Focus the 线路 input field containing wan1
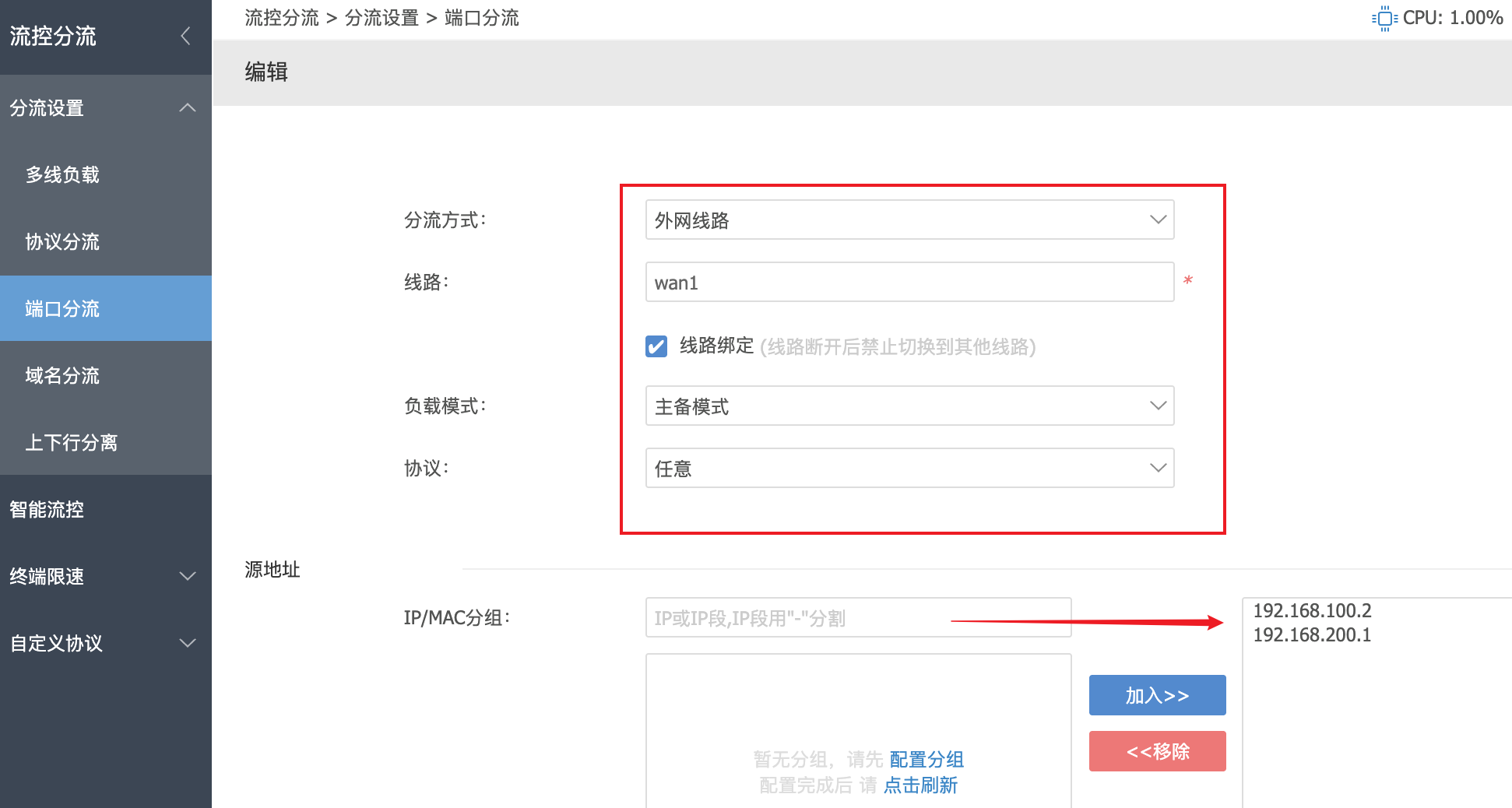Image resolution: width=1512 pixels, height=808 pixels. (909, 283)
